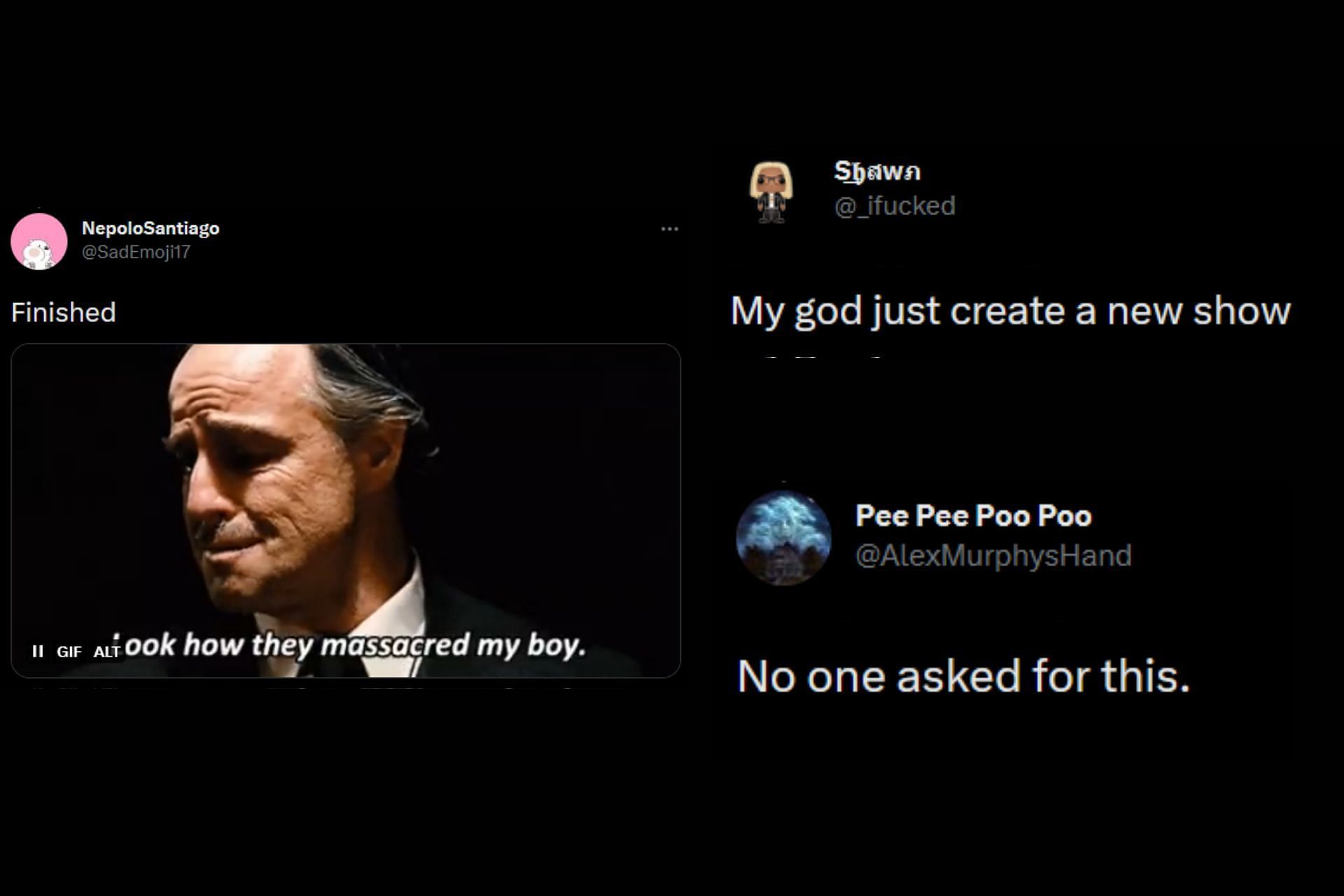Viewport: 1344px width, 896px height.
Task: Open the Shawn display name
Action: 877,171
